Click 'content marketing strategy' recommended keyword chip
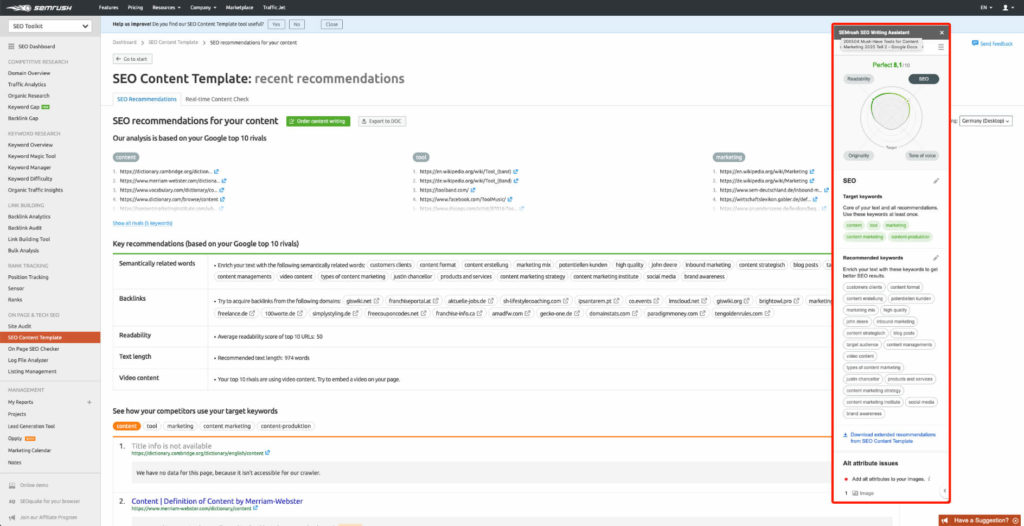Image resolution: width=1024 pixels, height=526 pixels. (872, 391)
